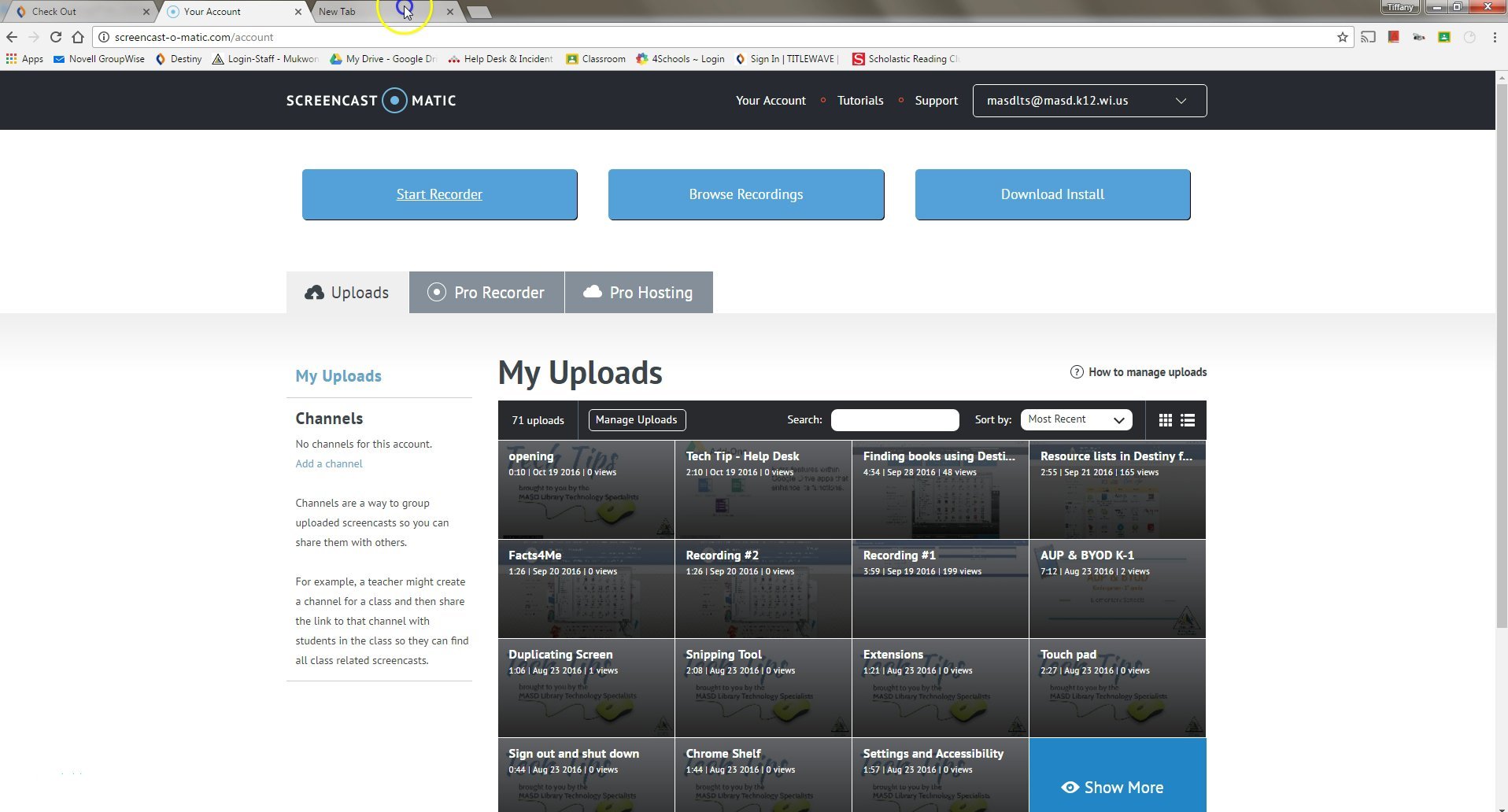Viewport: 1508px width, 812px height.
Task: Click the Show More button
Action: click(1118, 775)
